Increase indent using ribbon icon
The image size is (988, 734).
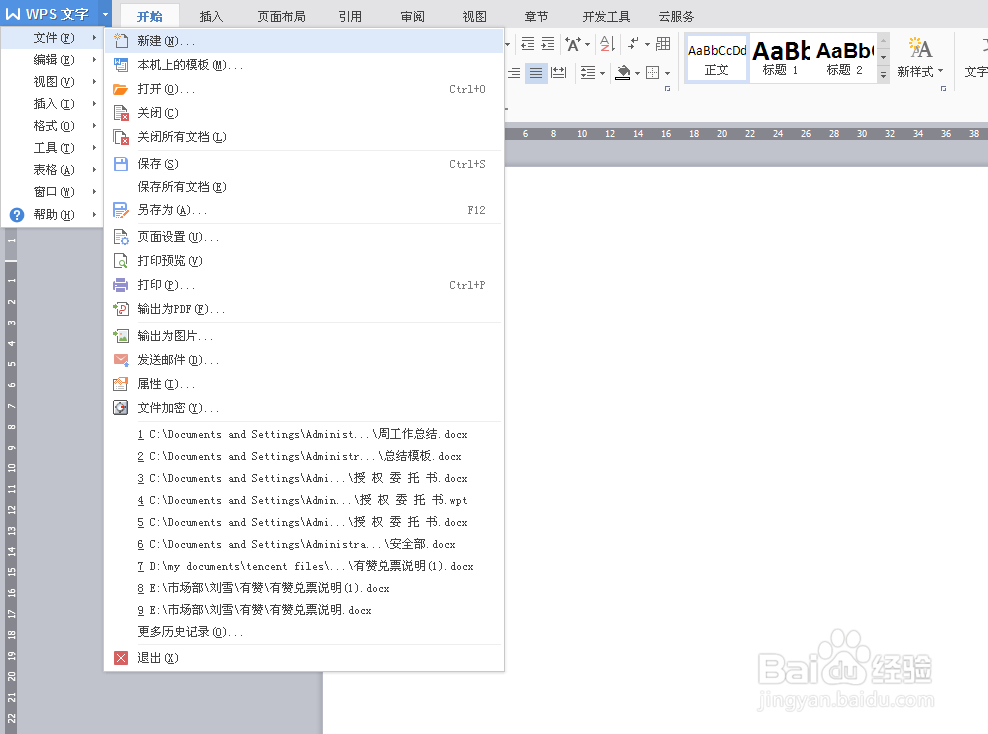(x=548, y=43)
